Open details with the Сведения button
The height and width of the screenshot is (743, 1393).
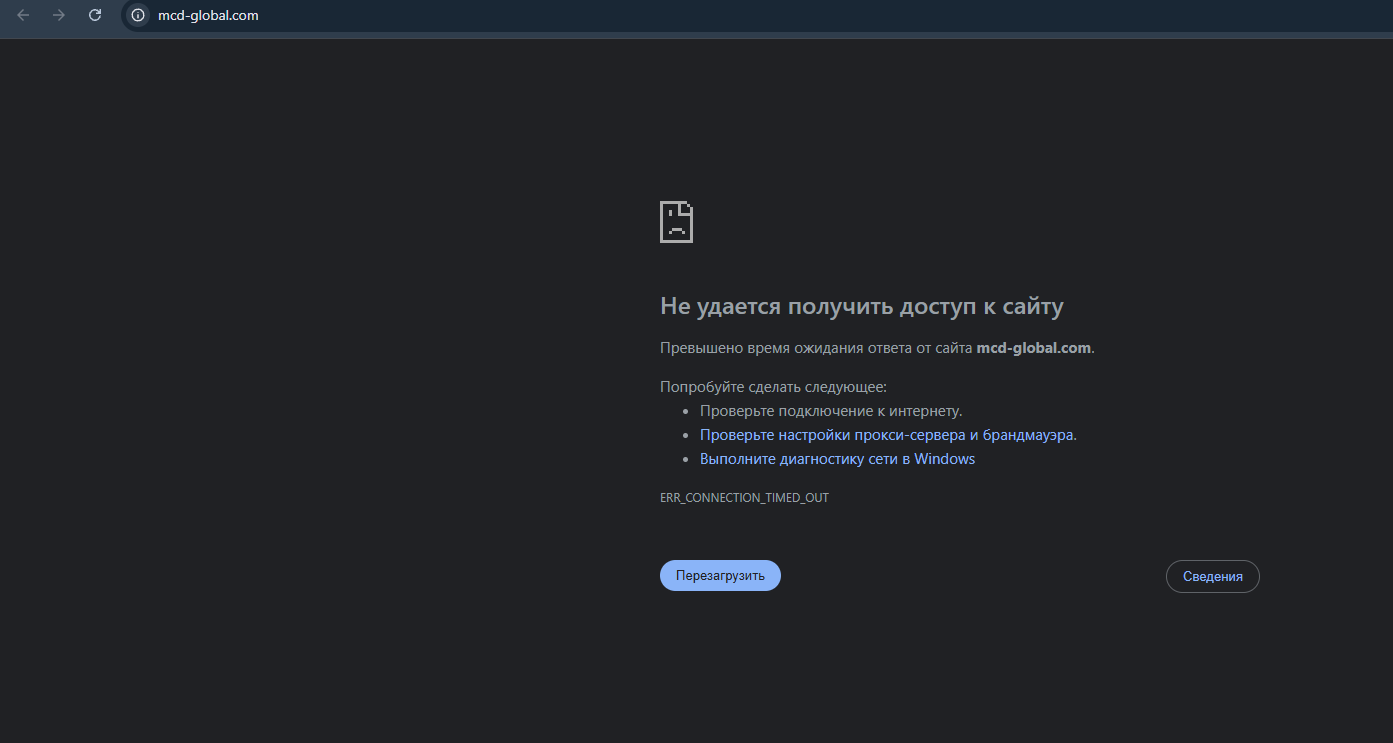[x=1212, y=576]
